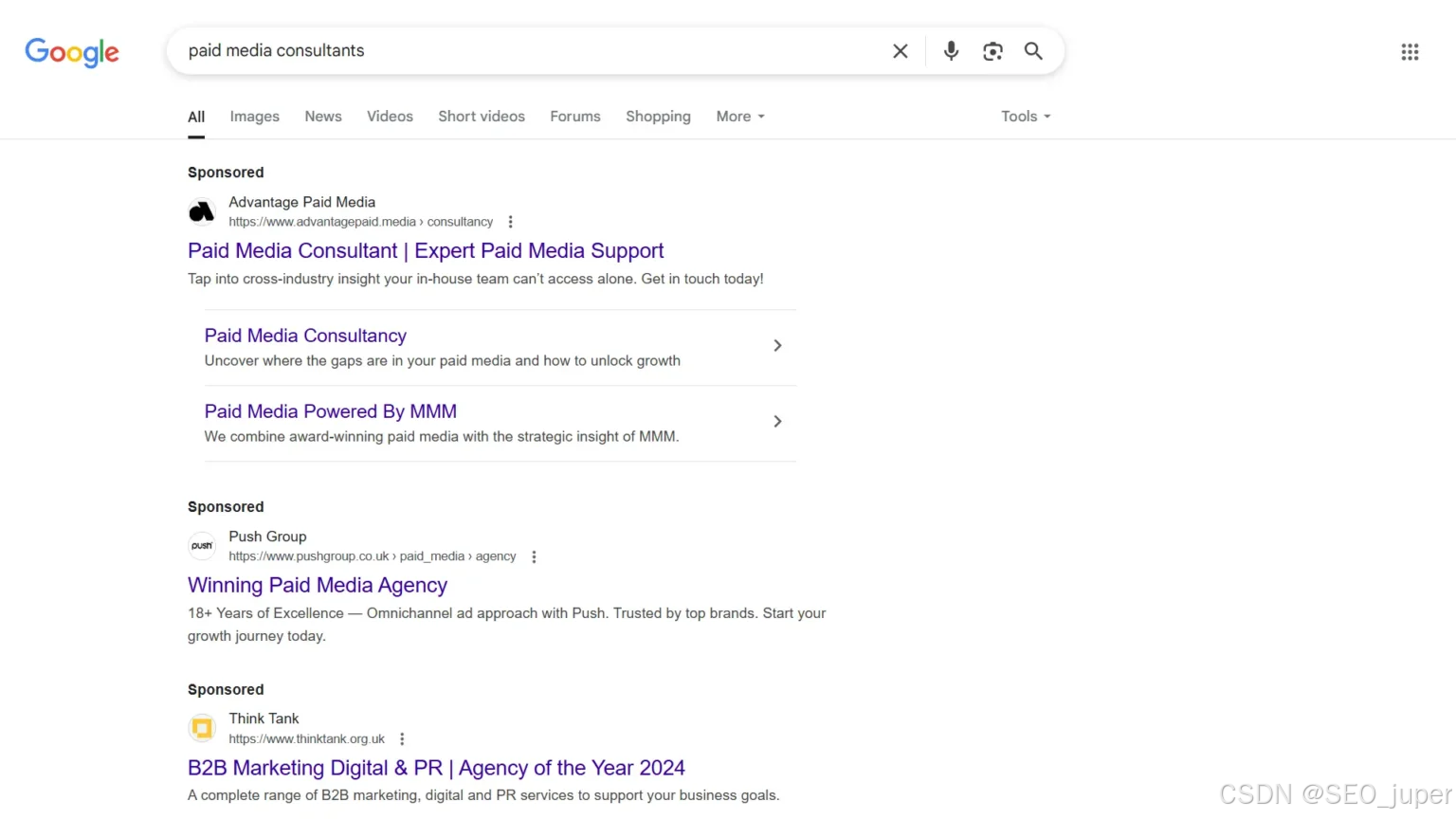
Task: Click the Advantage Paid Media advertiser name
Action: click(x=301, y=202)
